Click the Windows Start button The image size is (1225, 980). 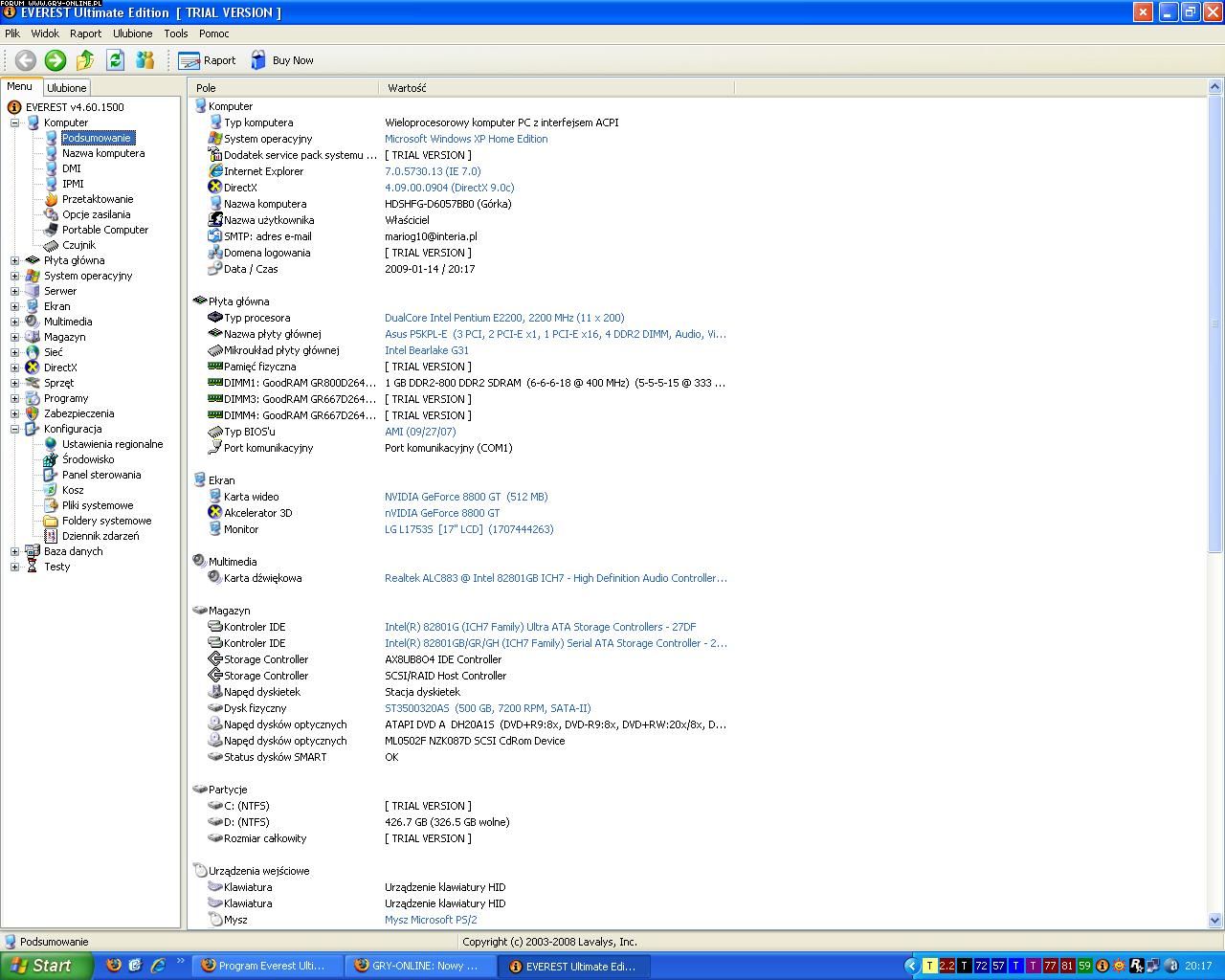click(x=46, y=966)
